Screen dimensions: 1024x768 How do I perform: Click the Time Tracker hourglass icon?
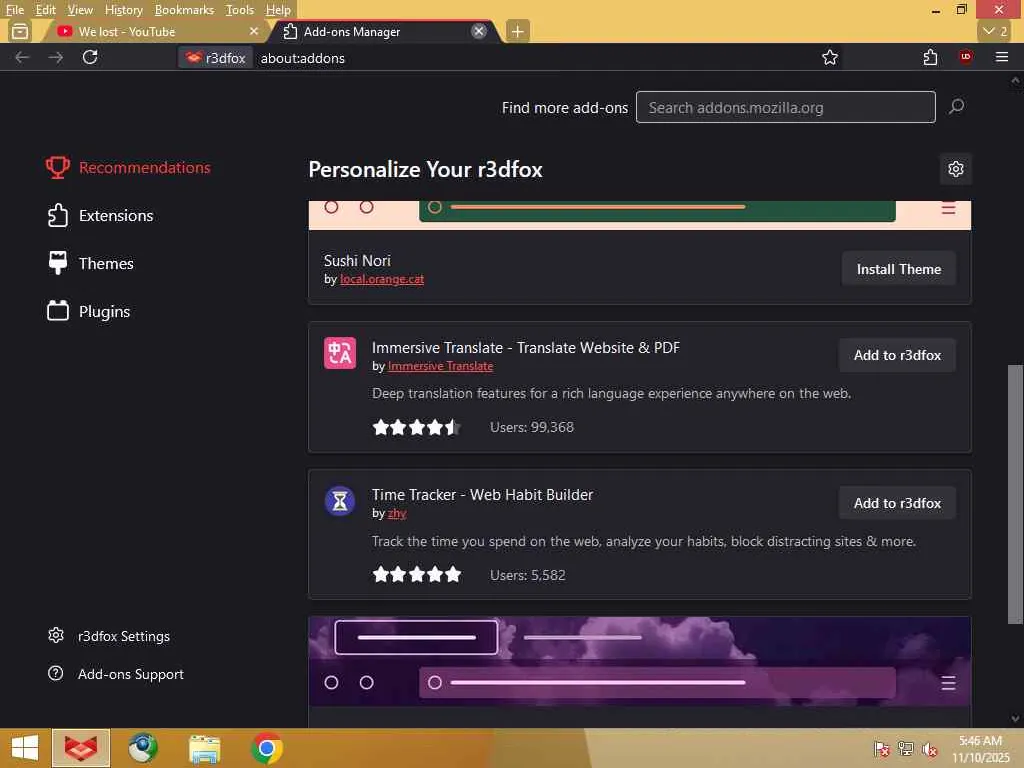coord(340,501)
